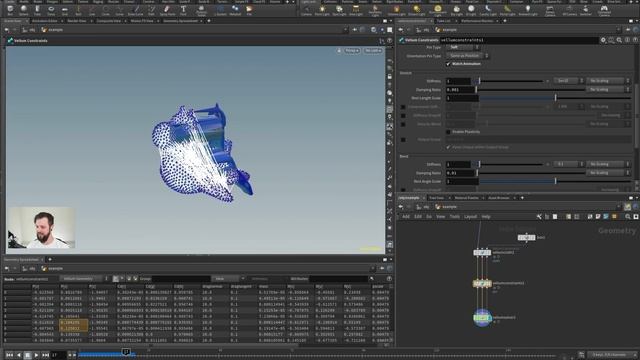Select the Sphere shelf tool
This screenshot has width=640, height=360.
[x=24, y=10]
